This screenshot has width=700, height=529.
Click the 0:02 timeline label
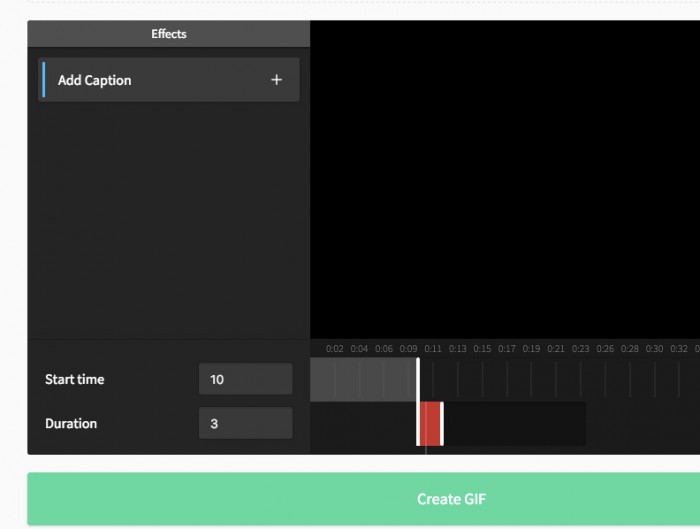point(335,349)
